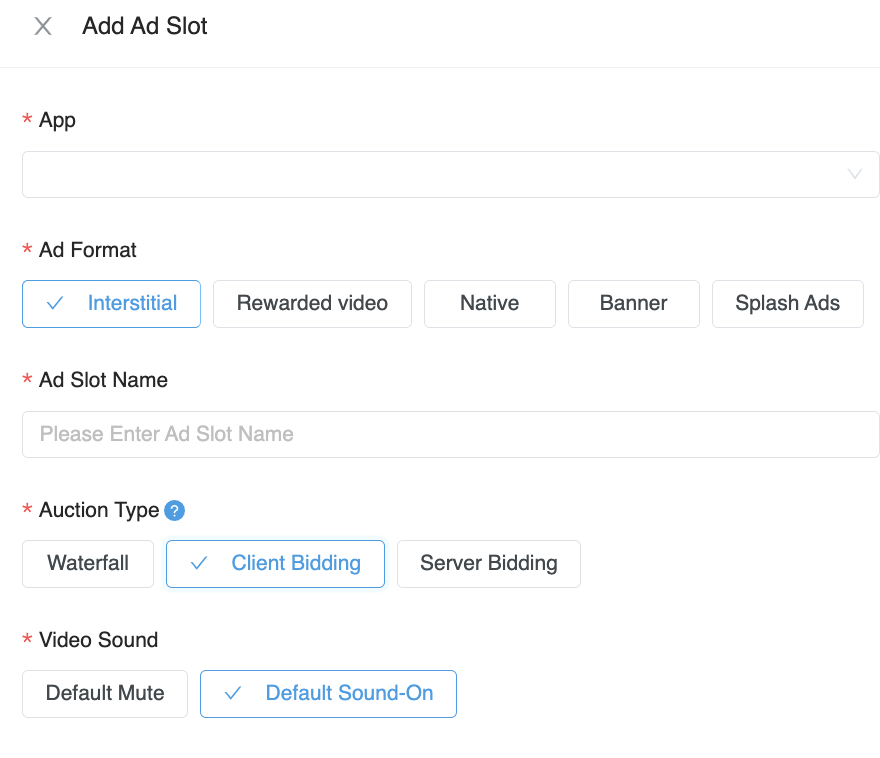Select the Splash Ads format
880x758 pixels.
click(x=787, y=303)
